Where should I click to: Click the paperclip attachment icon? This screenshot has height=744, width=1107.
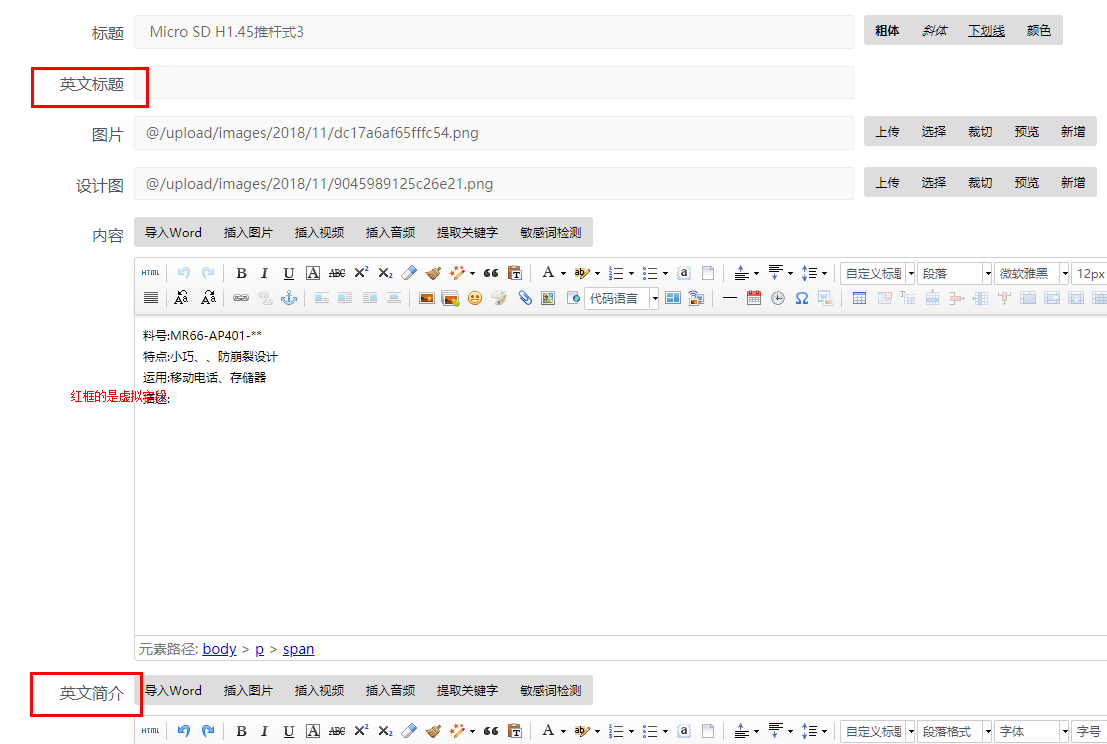coord(524,298)
